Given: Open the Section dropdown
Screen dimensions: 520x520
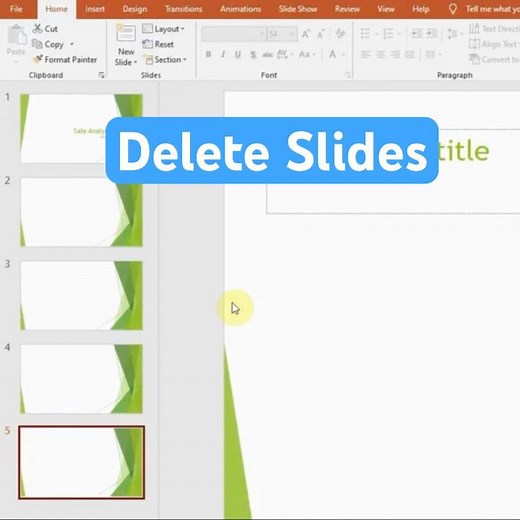Looking at the screenshot, I should tap(165, 60).
